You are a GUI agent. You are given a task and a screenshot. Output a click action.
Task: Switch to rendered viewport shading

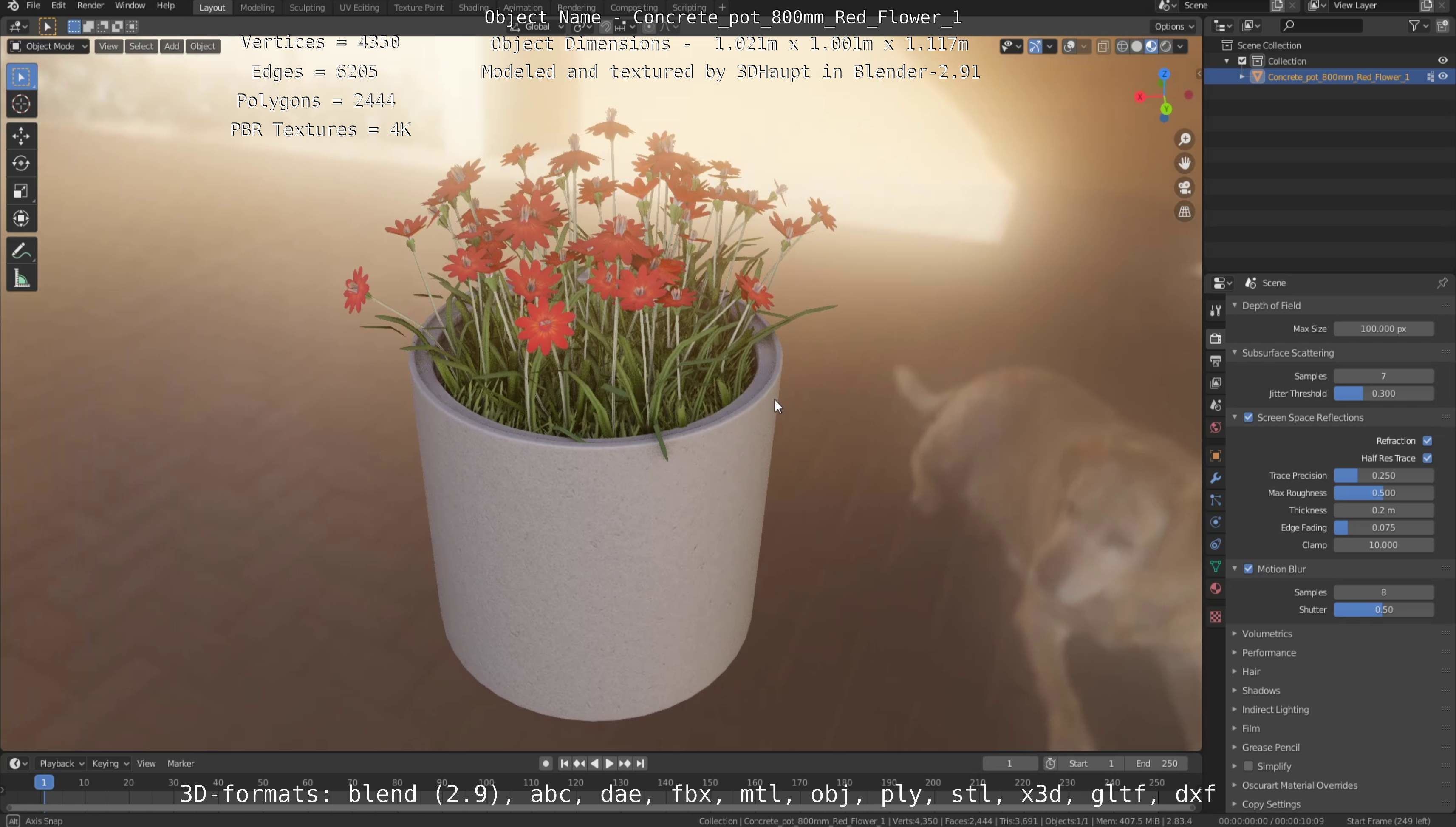click(x=1166, y=47)
